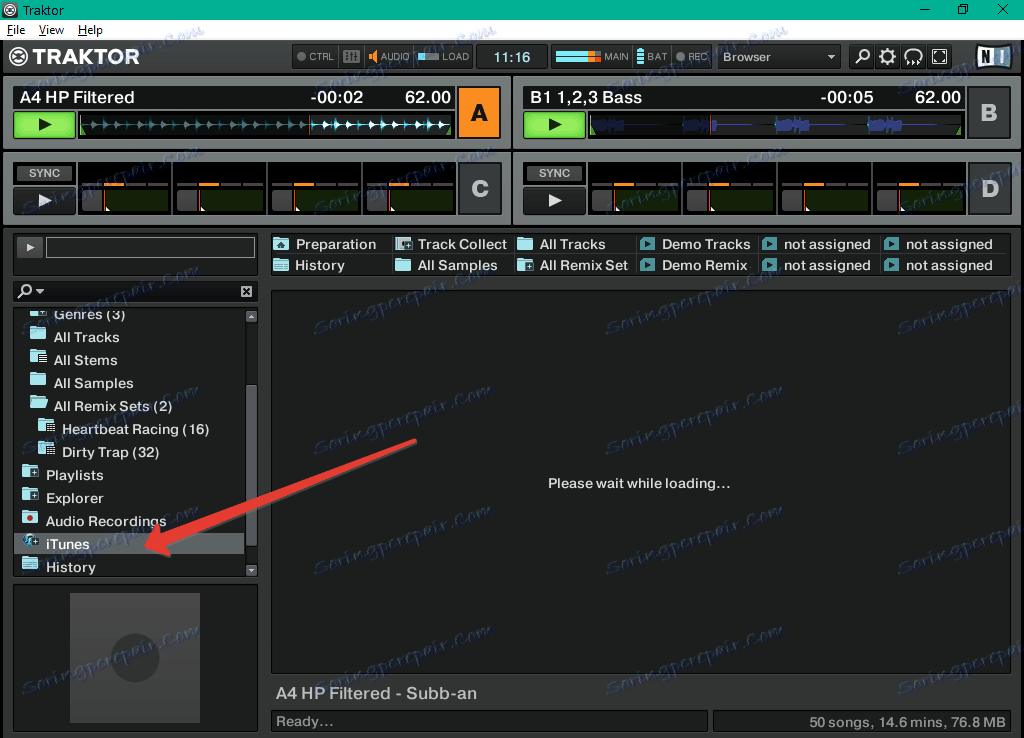The image size is (1024, 738).
Task: Open the Help menu
Action: (x=90, y=30)
